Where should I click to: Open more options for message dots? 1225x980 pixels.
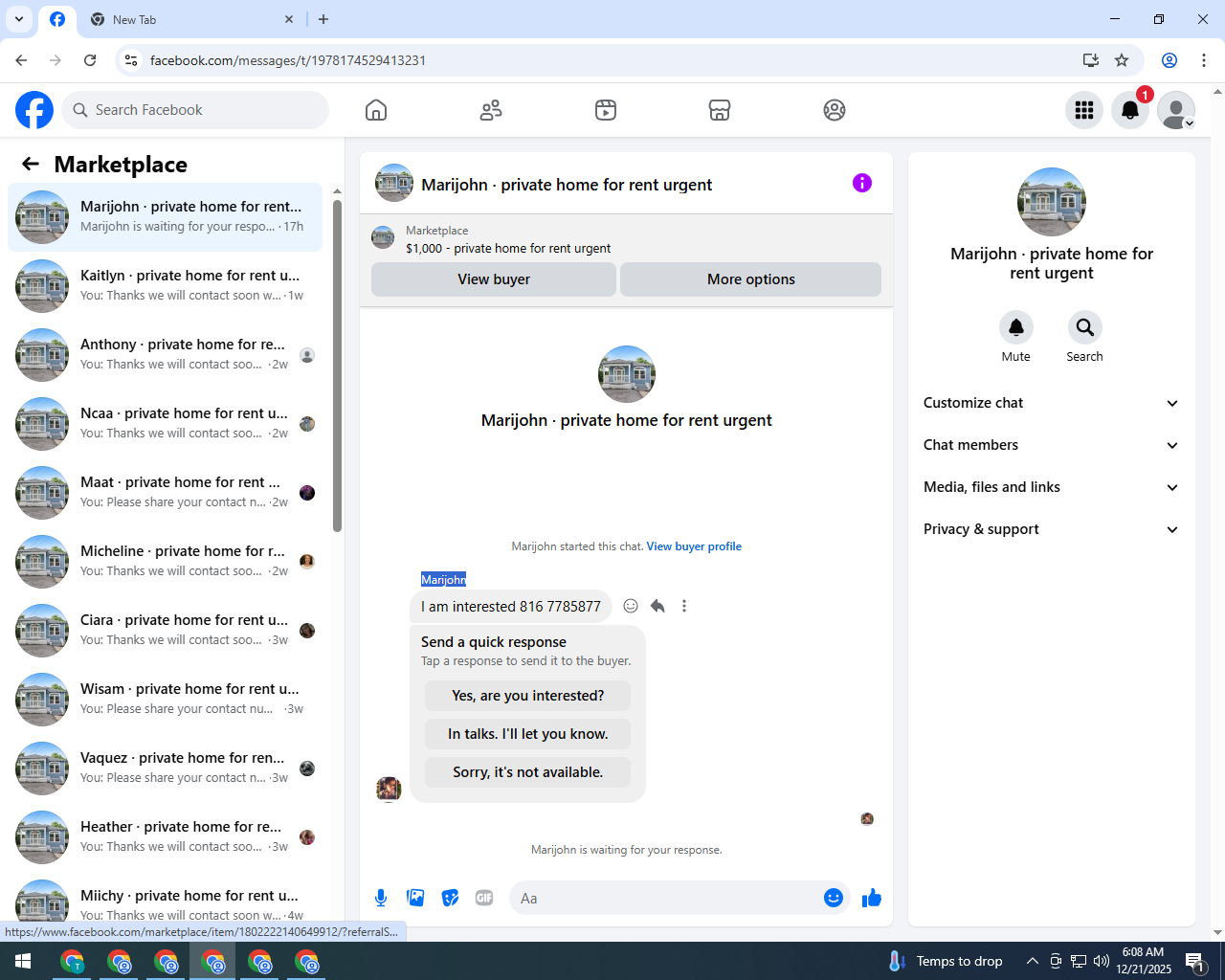pyautogui.click(x=684, y=606)
